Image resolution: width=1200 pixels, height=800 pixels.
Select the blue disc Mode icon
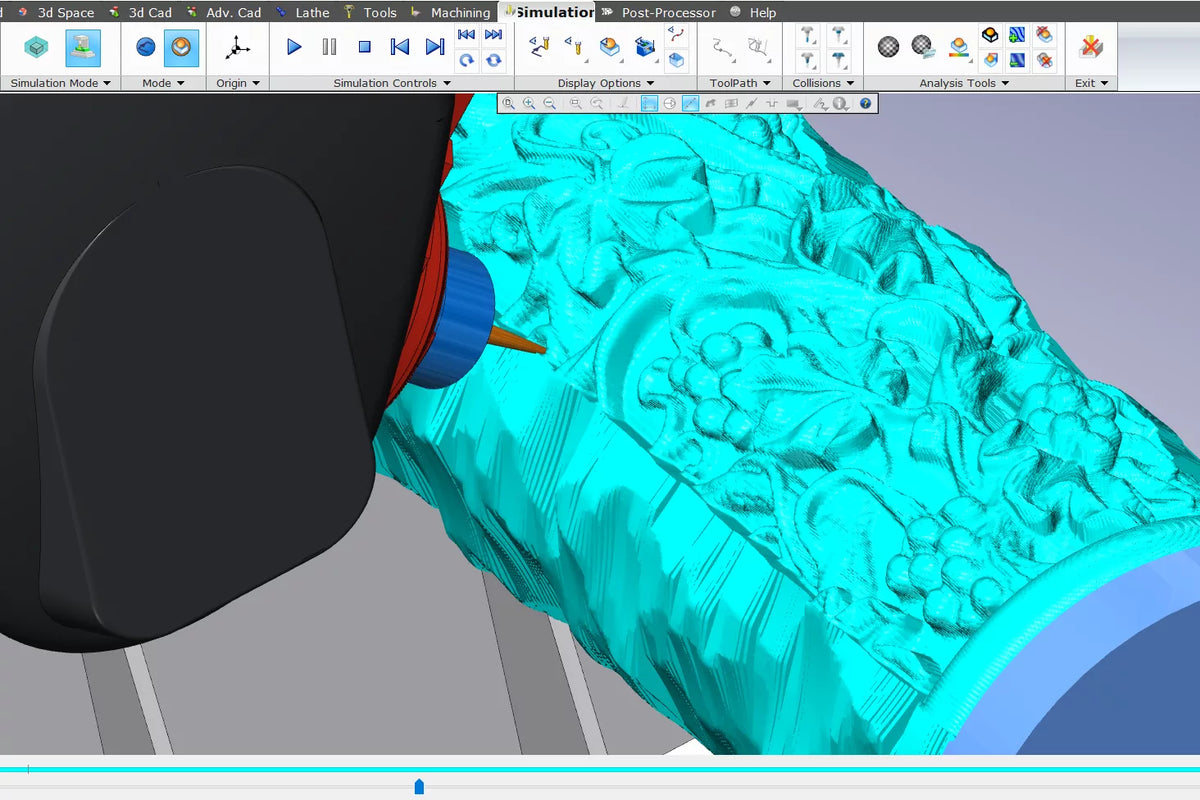coord(146,47)
